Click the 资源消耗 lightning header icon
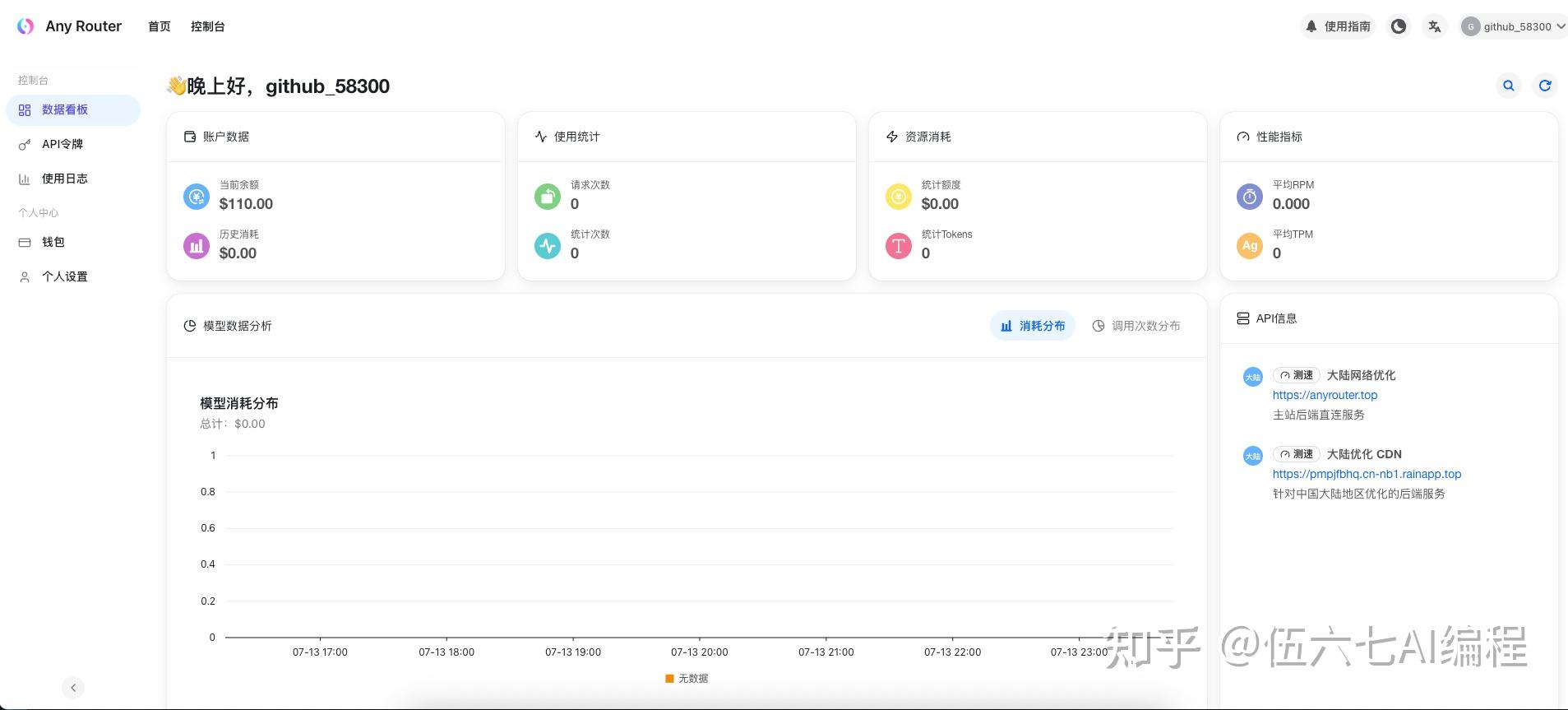1568x710 pixels. [x=892, y=137]
